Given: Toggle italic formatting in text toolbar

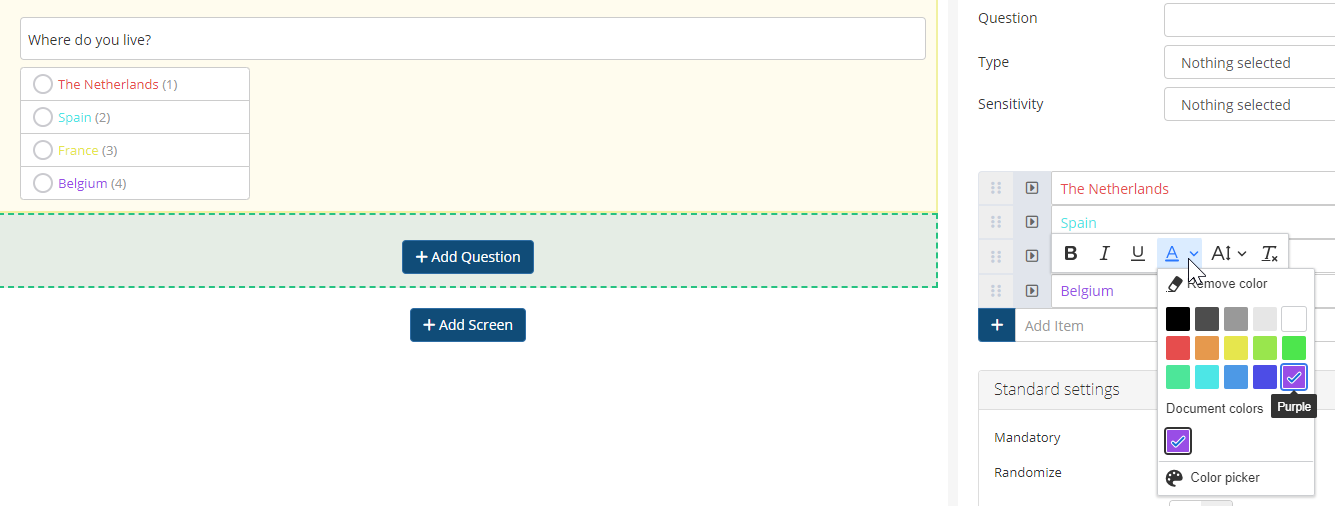Looking at the screenshot, I should (1104, 254).
